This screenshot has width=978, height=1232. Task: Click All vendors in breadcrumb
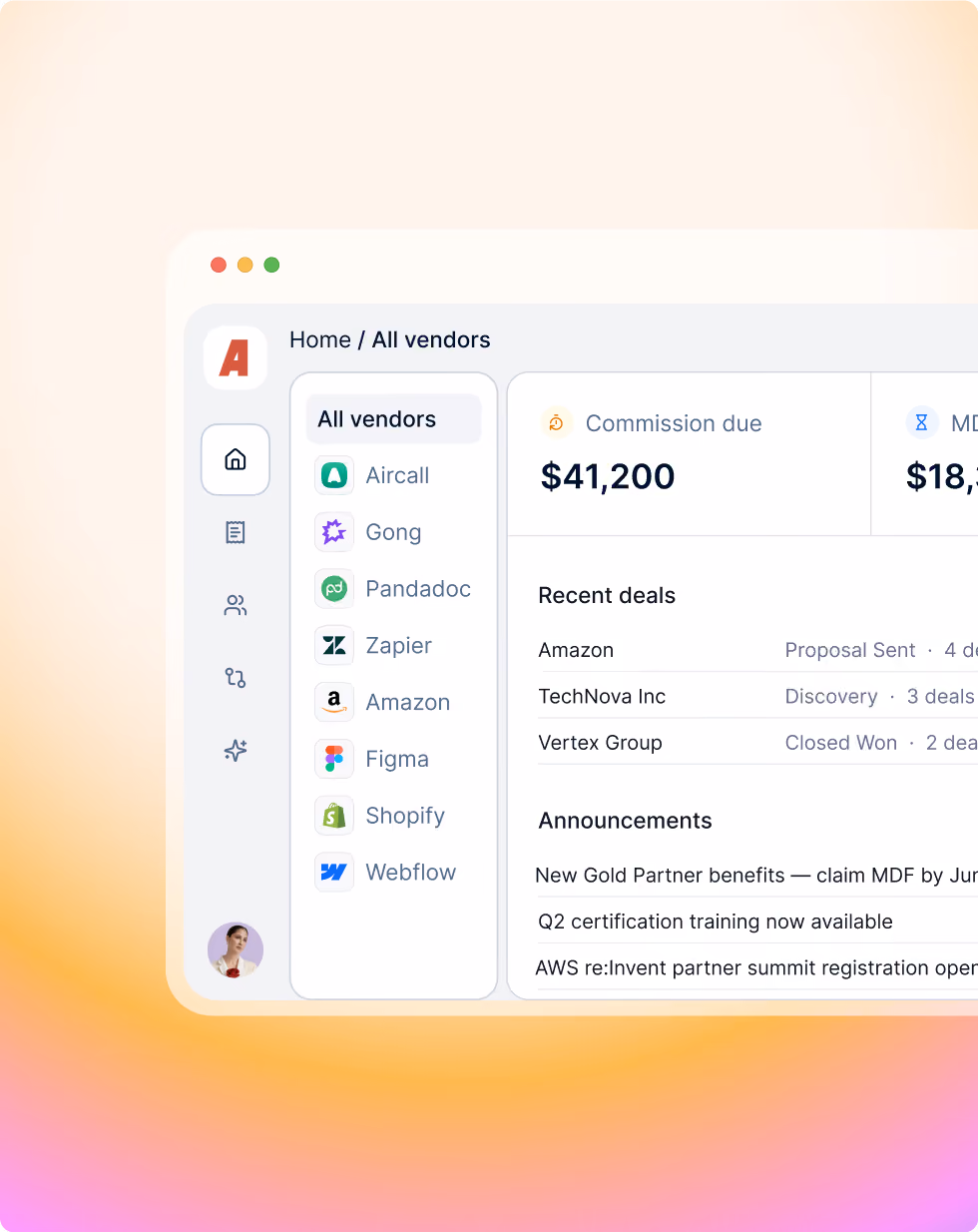pyautogui.click(x=431, y=339)
